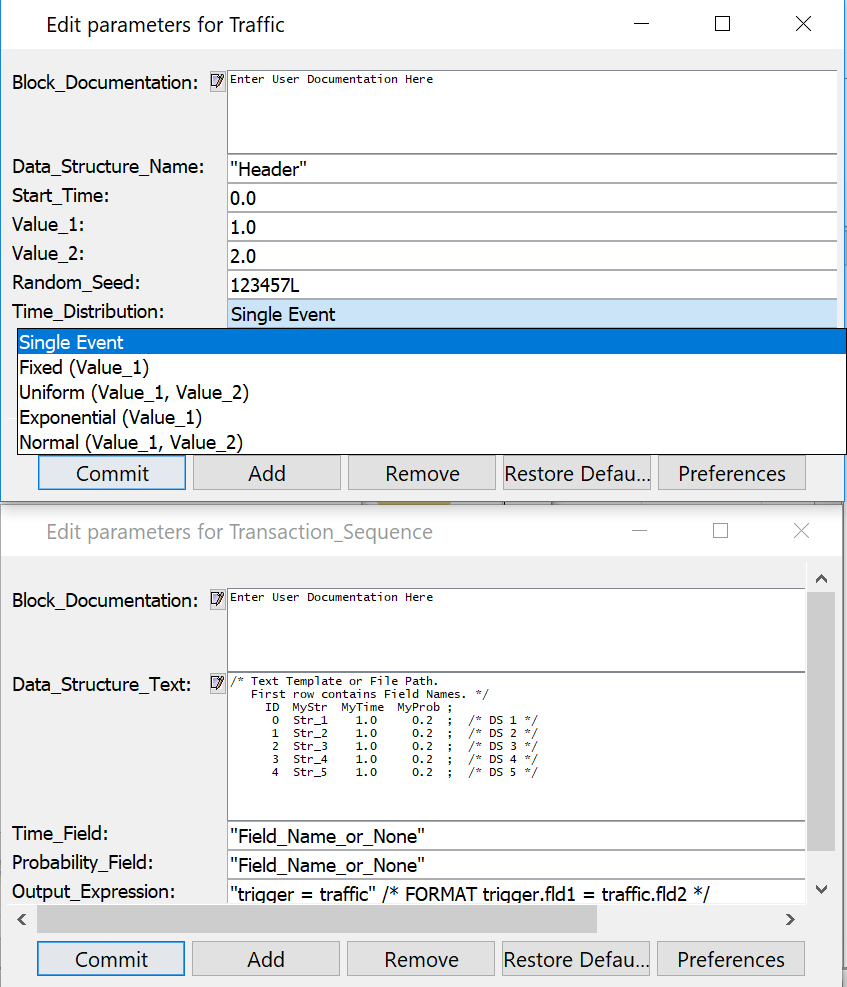
Task: Open the Time_Distribution combo box
Action: pos(531,314)
